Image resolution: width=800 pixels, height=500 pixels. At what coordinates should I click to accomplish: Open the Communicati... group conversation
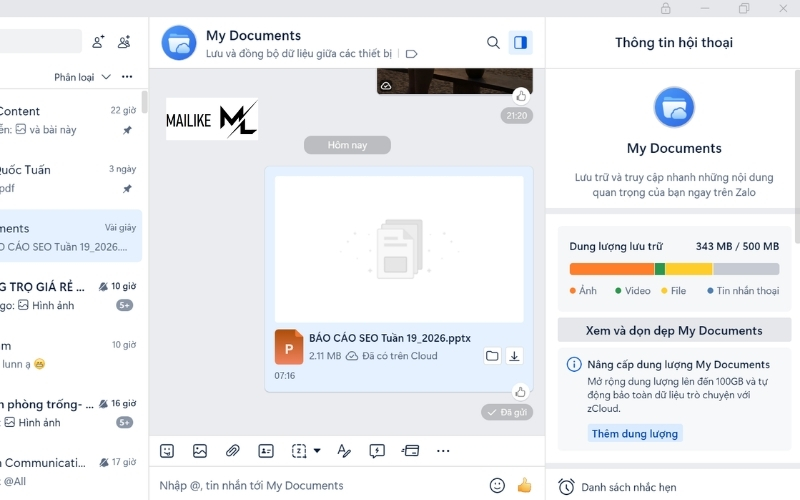coord(71,471)
